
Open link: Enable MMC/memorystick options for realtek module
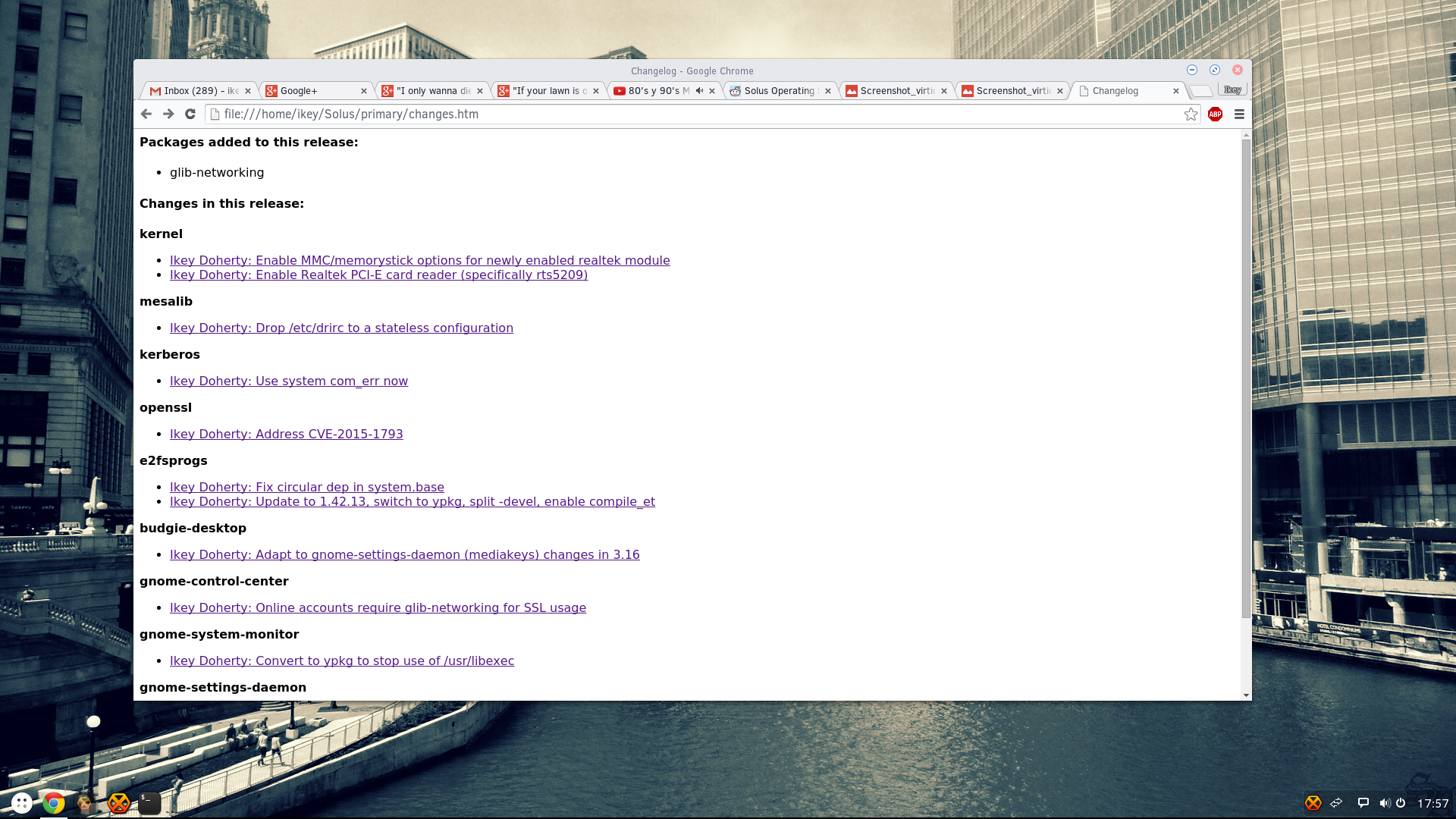click(419, 260)
